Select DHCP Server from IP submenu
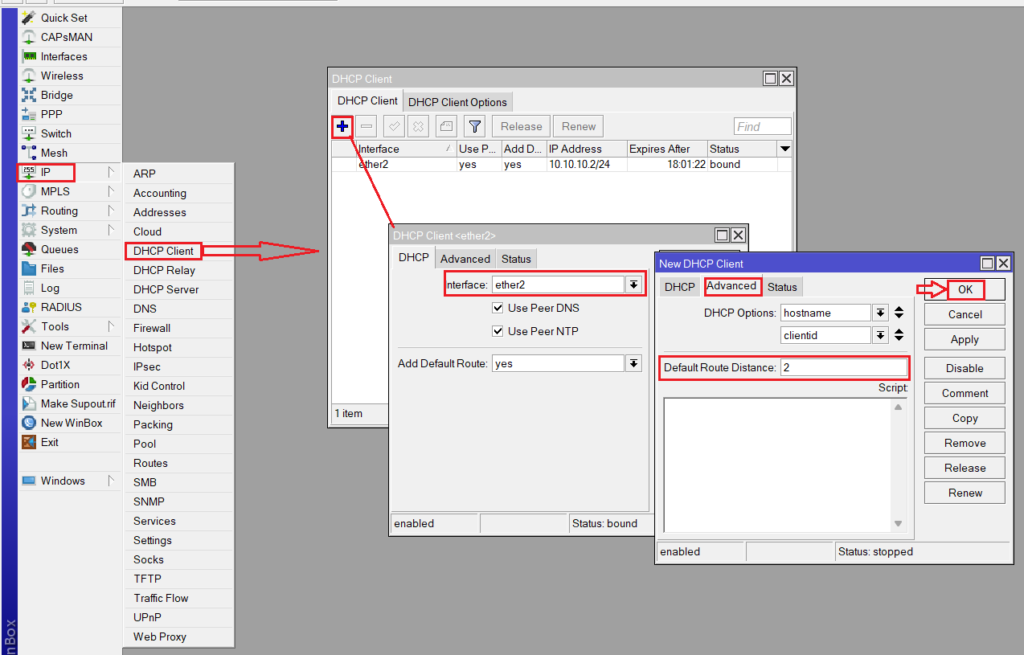1024x655 pixels. tap(166, 290)
